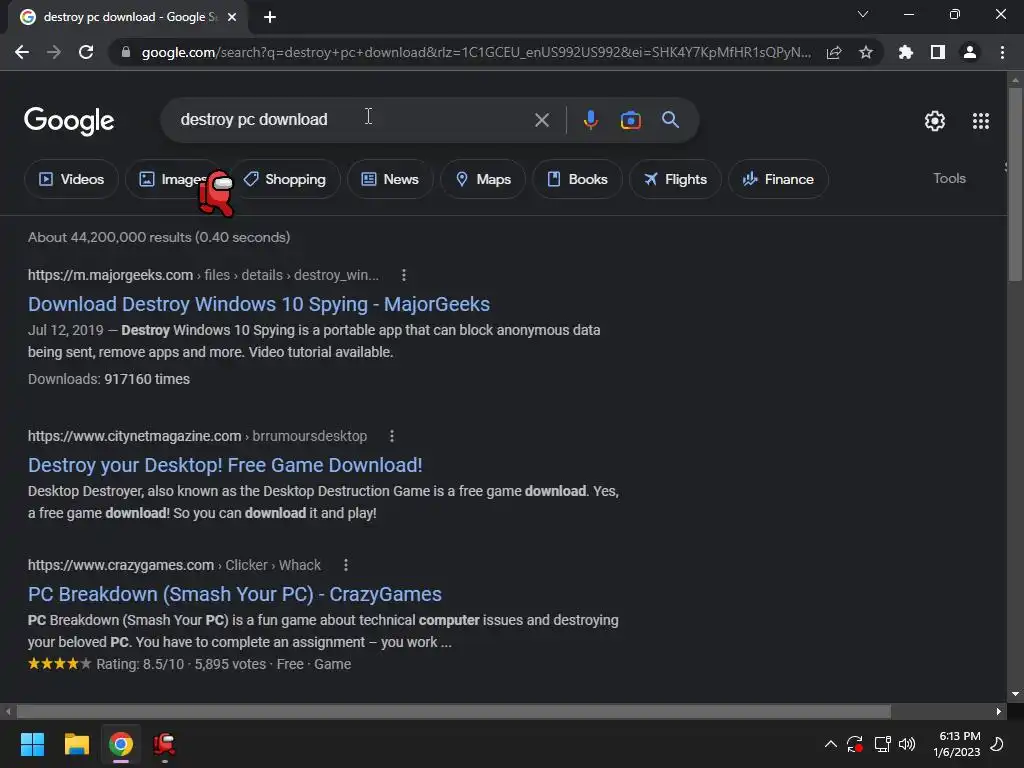Submit search with magnifying glass
The height and width of the screenshot is (768, 1024).
coord(670,120)
